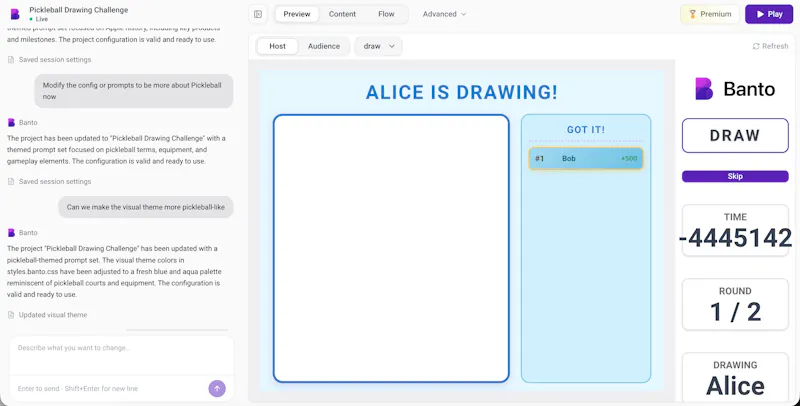
Task: Click the ALICE IS DRAWING! heading
Action: [x=462, y=92]
